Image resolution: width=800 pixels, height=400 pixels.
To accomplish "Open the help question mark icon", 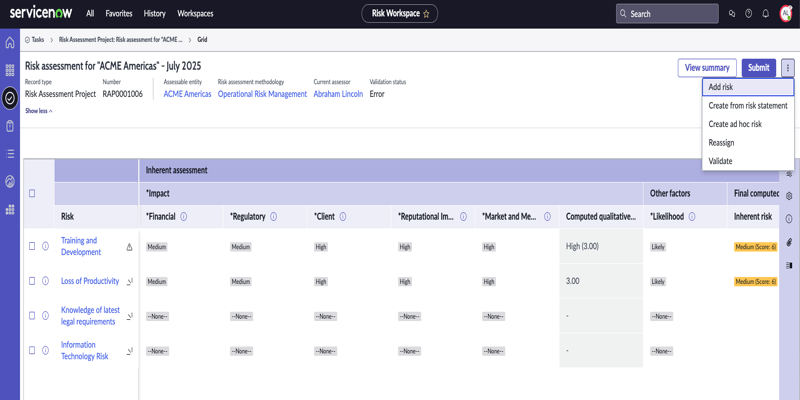I will click(x=748, y=14).
